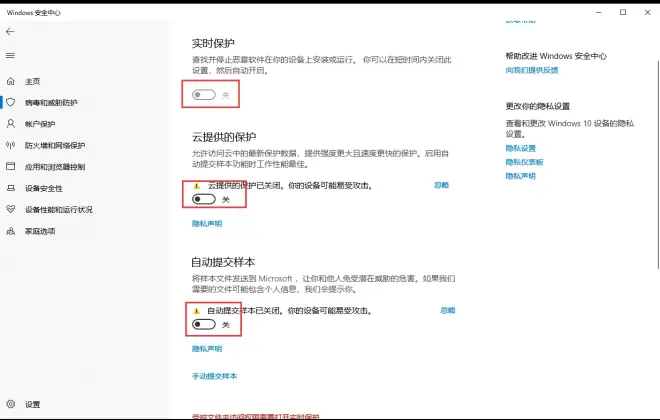Select 病毒和威胁防护 in the sidebar
The height and width of the screenshot is (420, 660).
51,103
